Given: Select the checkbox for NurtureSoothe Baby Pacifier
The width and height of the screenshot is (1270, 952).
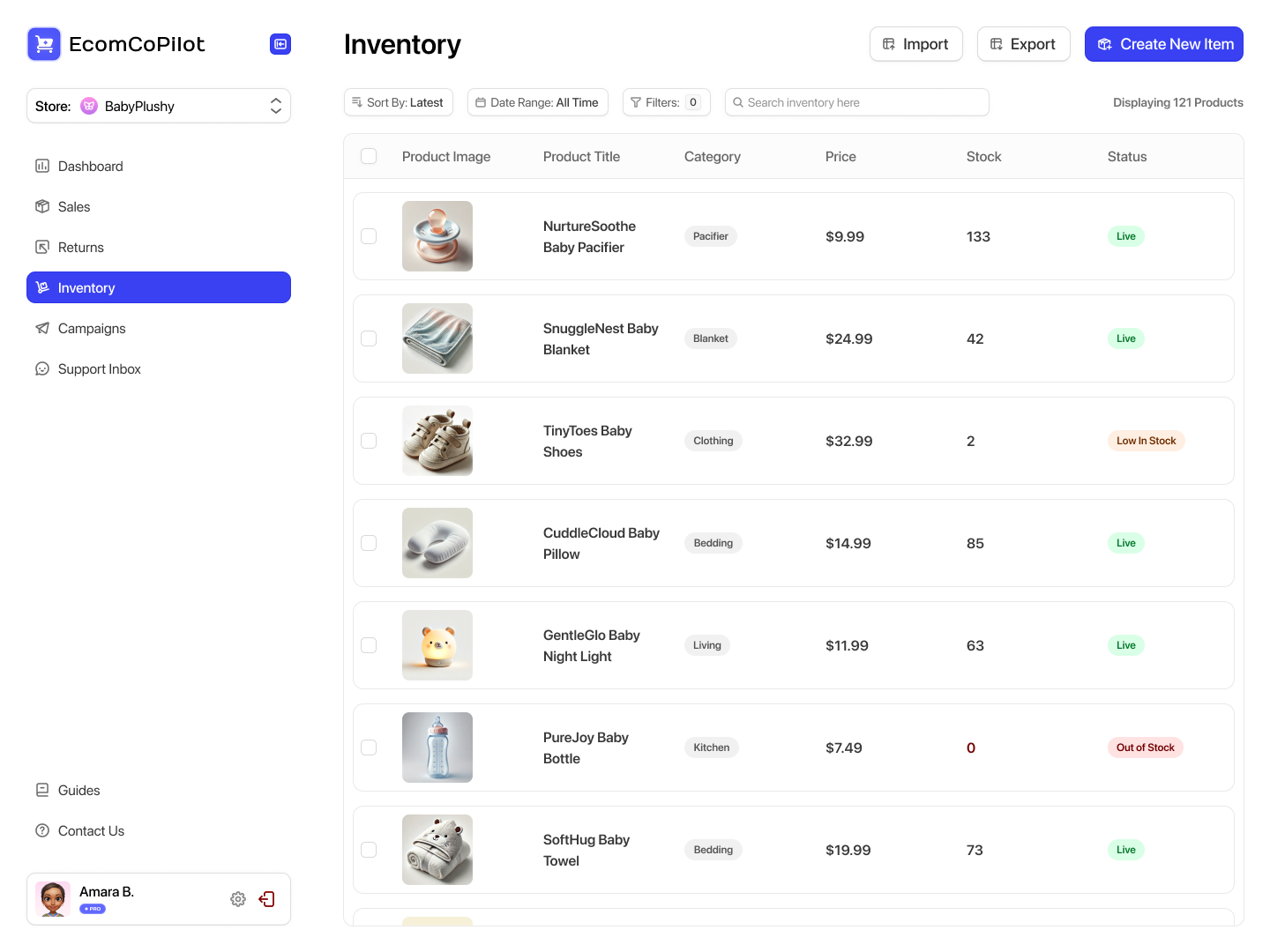Looking at the screenshot, I should [x=369, y=236].
